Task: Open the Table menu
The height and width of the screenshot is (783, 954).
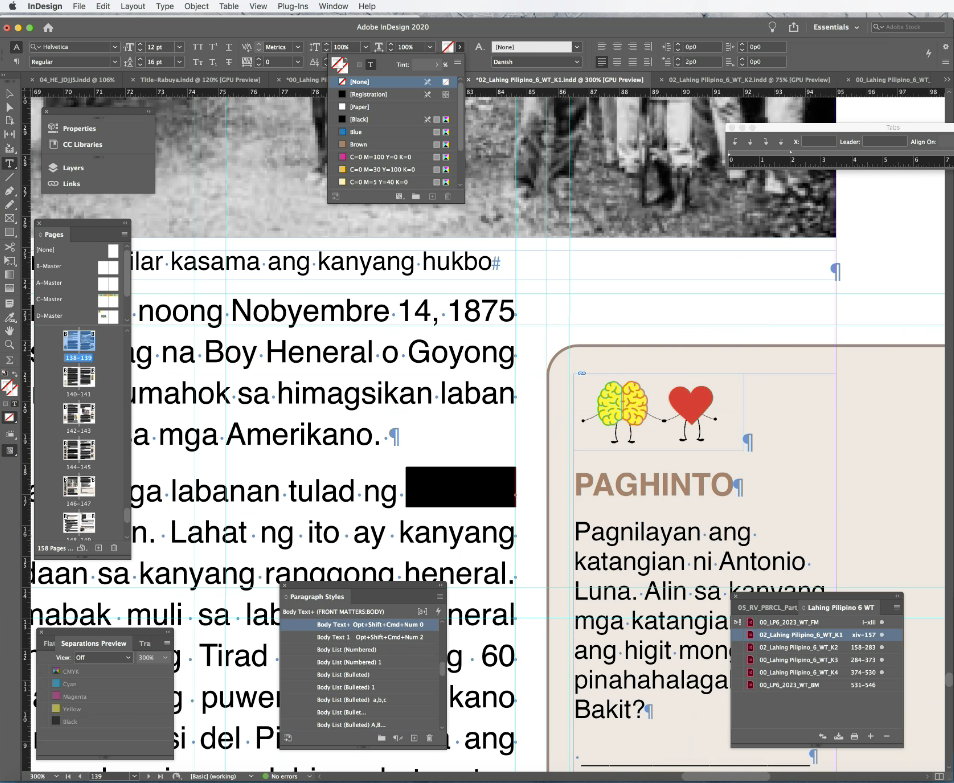Action: (229, 6)
